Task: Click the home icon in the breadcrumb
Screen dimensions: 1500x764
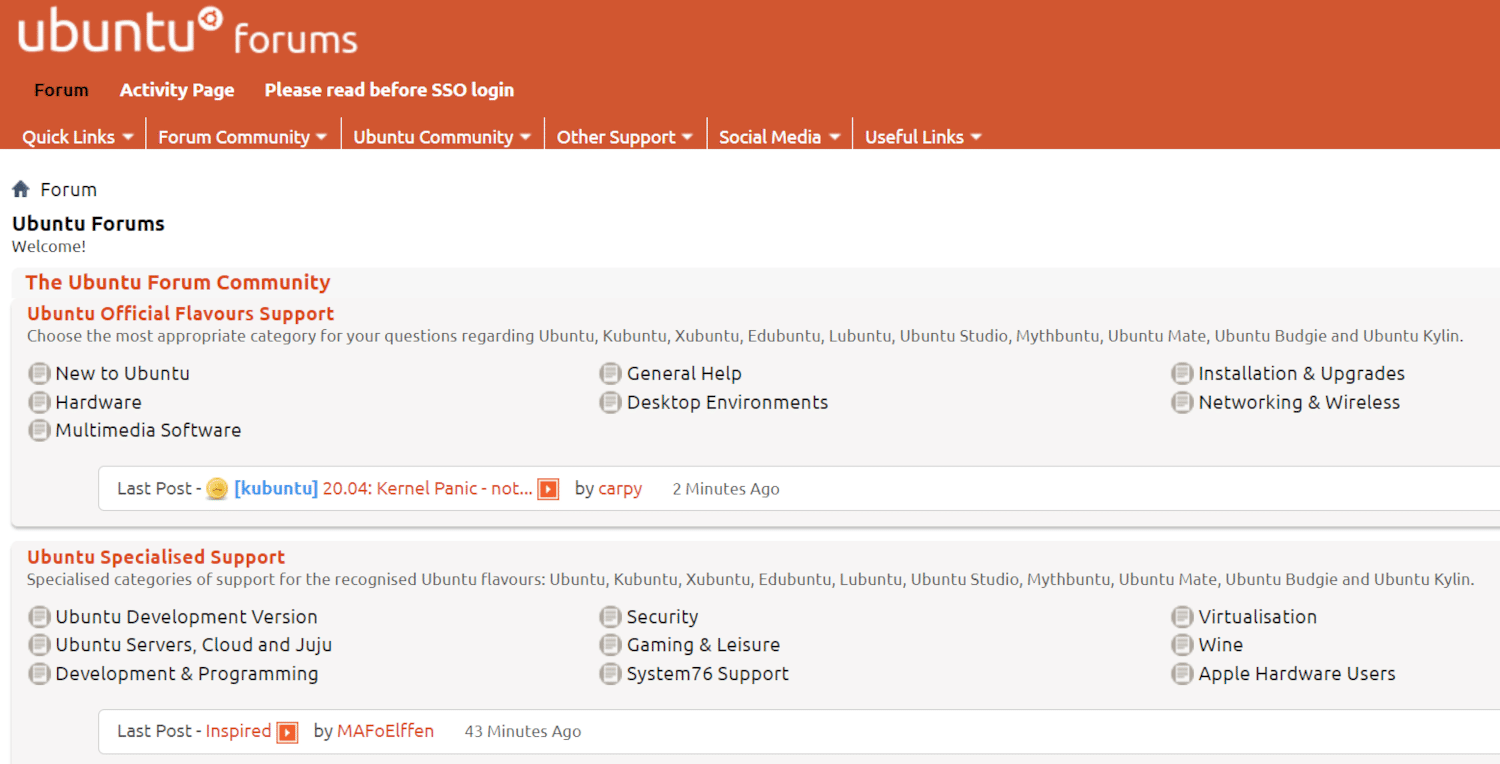Action: [x=20, y=189]
